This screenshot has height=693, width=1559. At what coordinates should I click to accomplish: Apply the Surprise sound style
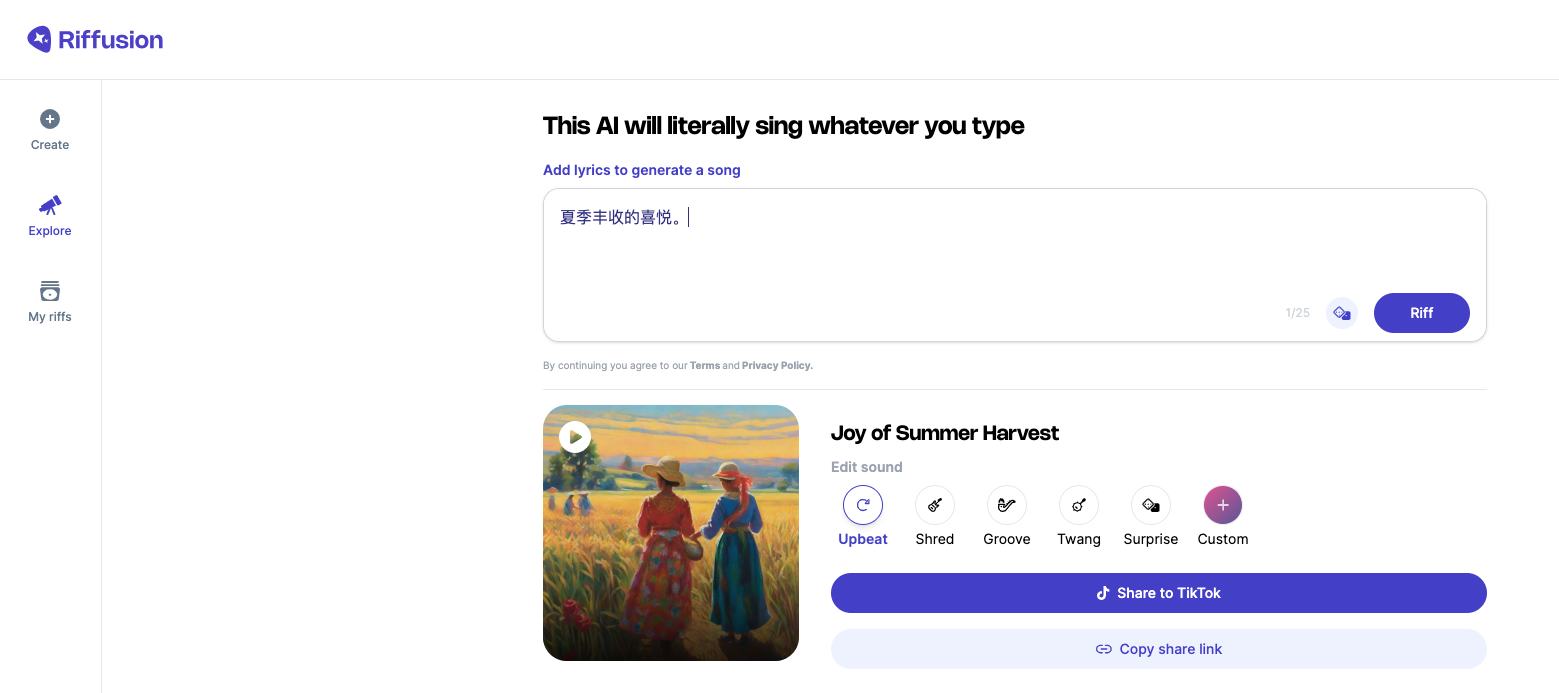[1151, 505]
